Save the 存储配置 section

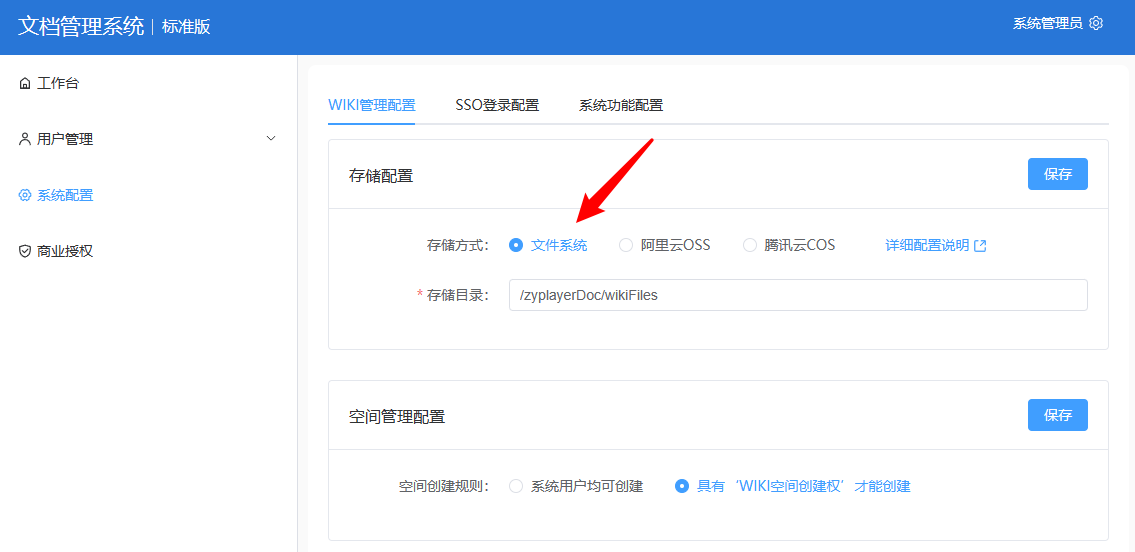pos(1058,174)
